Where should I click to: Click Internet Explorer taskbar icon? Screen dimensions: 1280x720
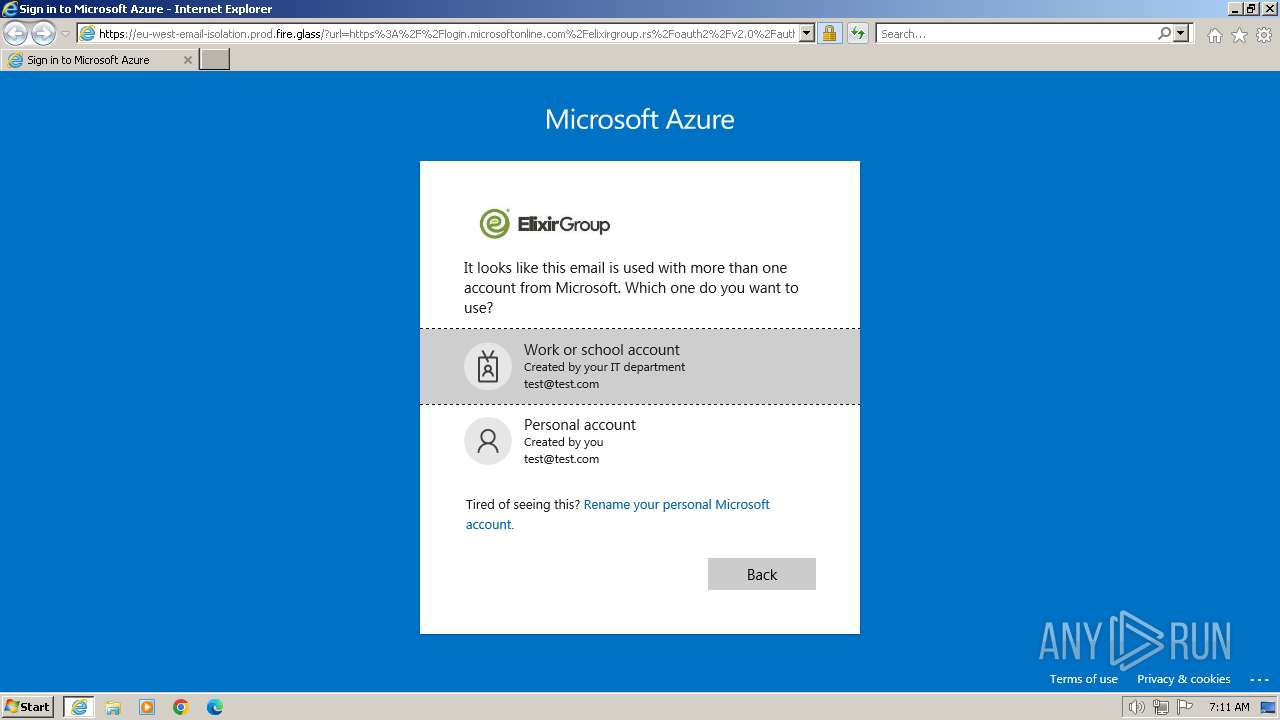click(x=79, y=707)
